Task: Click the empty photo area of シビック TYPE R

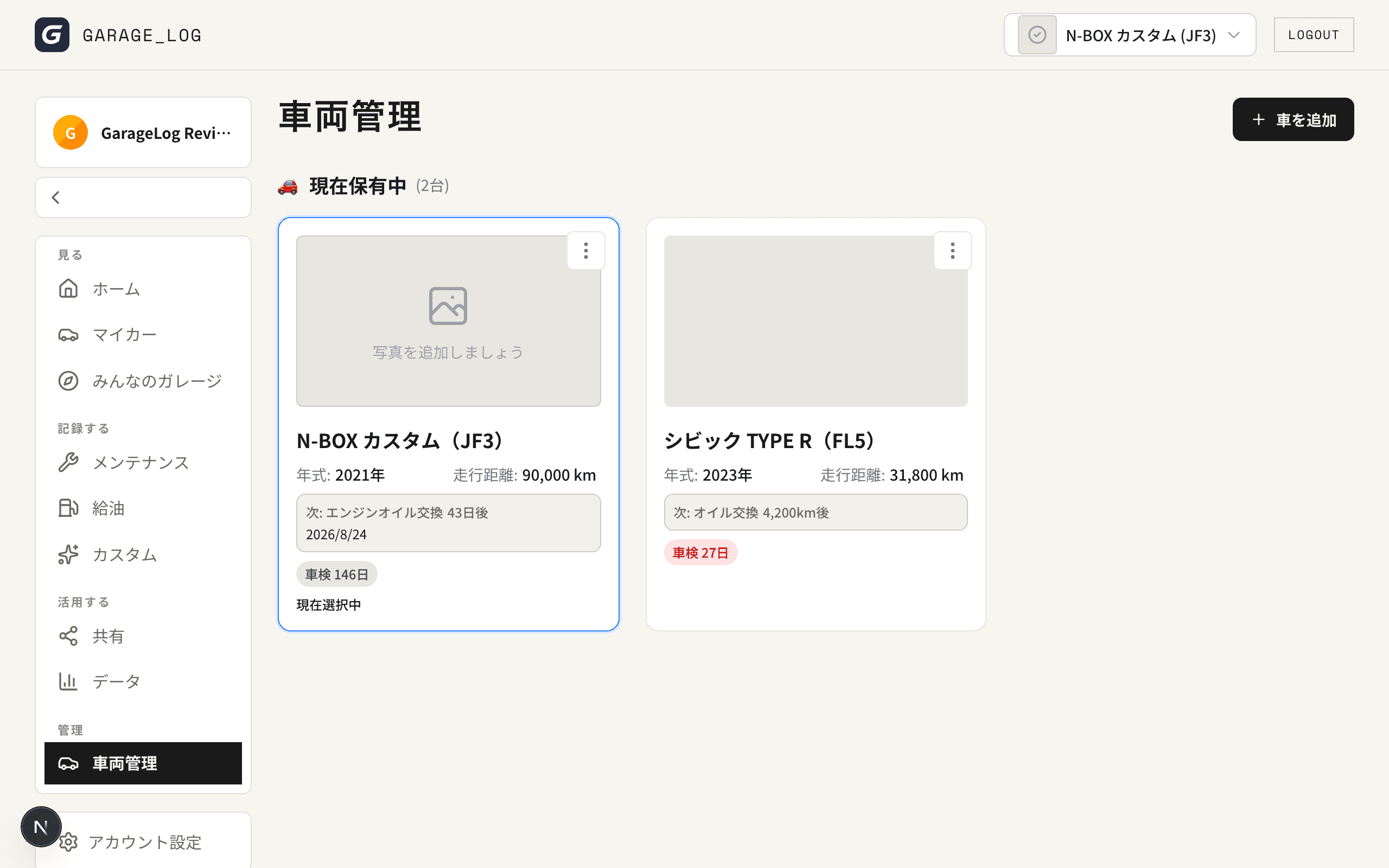Action: coord(815,321)
